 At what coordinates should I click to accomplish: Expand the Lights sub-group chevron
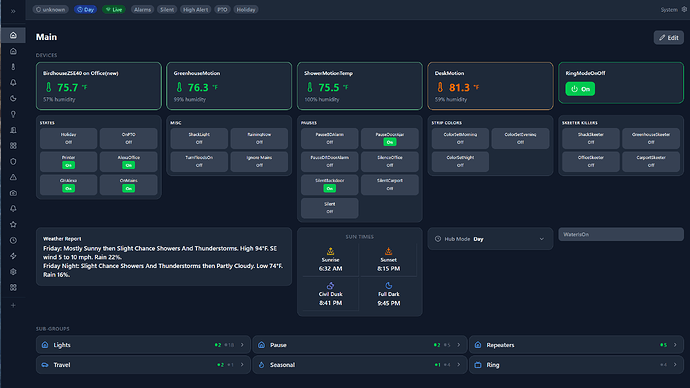click(242, 345)
